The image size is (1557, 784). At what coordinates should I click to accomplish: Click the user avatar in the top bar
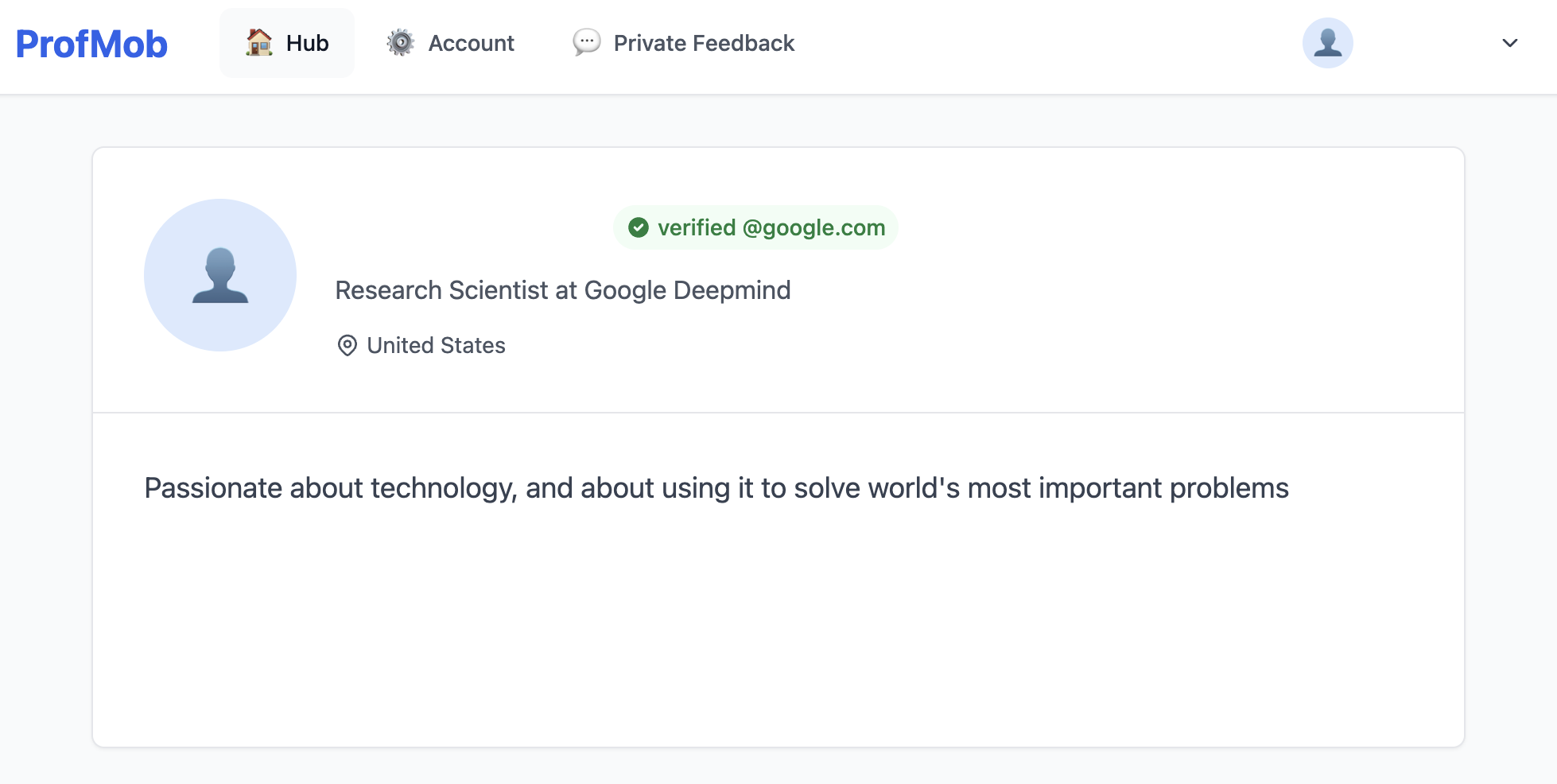tap(1327, 43)
